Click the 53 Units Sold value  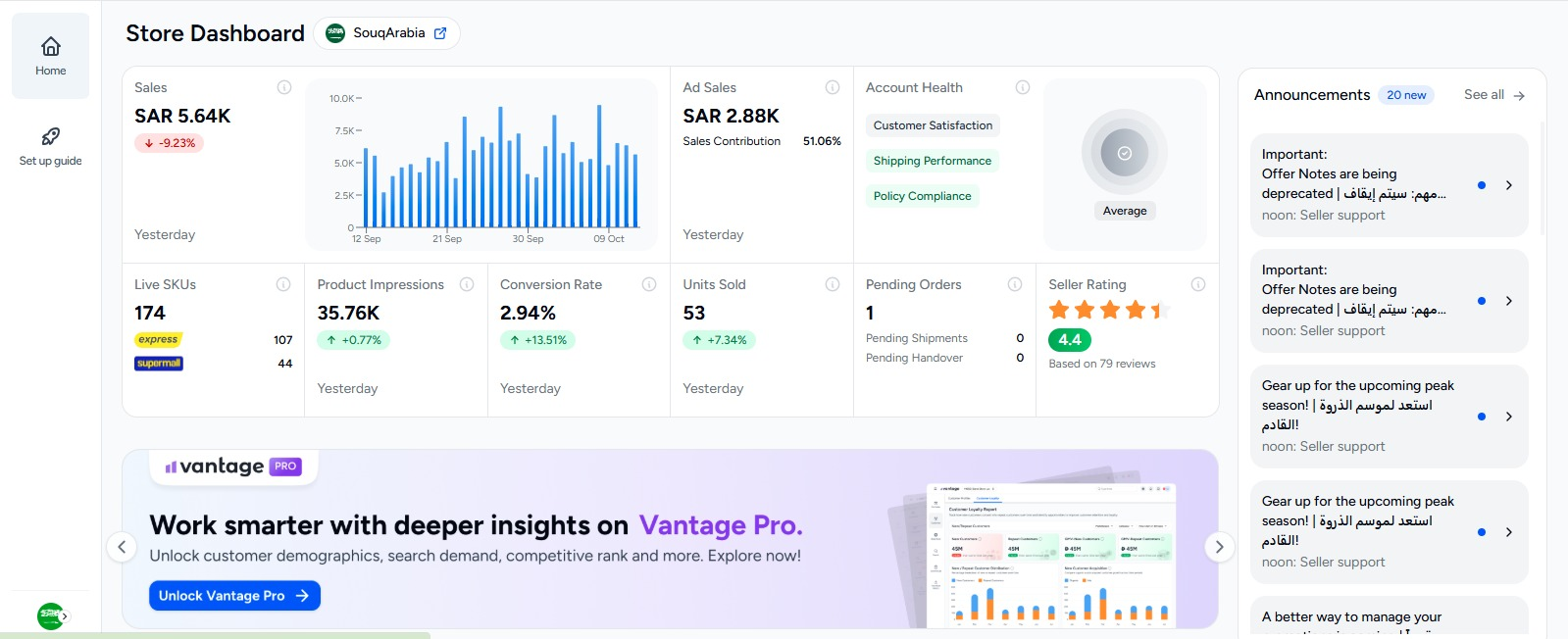pos(694,313)
